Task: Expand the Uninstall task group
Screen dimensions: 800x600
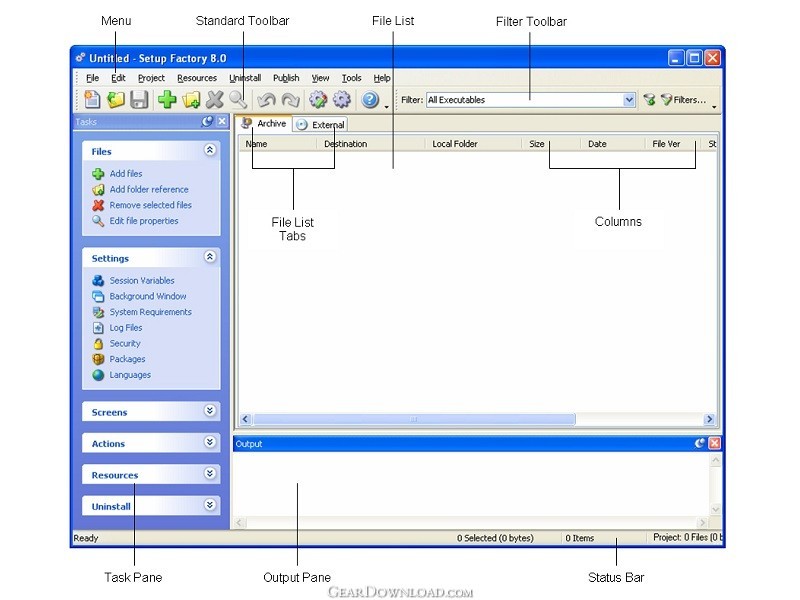Action: point(210,505)
